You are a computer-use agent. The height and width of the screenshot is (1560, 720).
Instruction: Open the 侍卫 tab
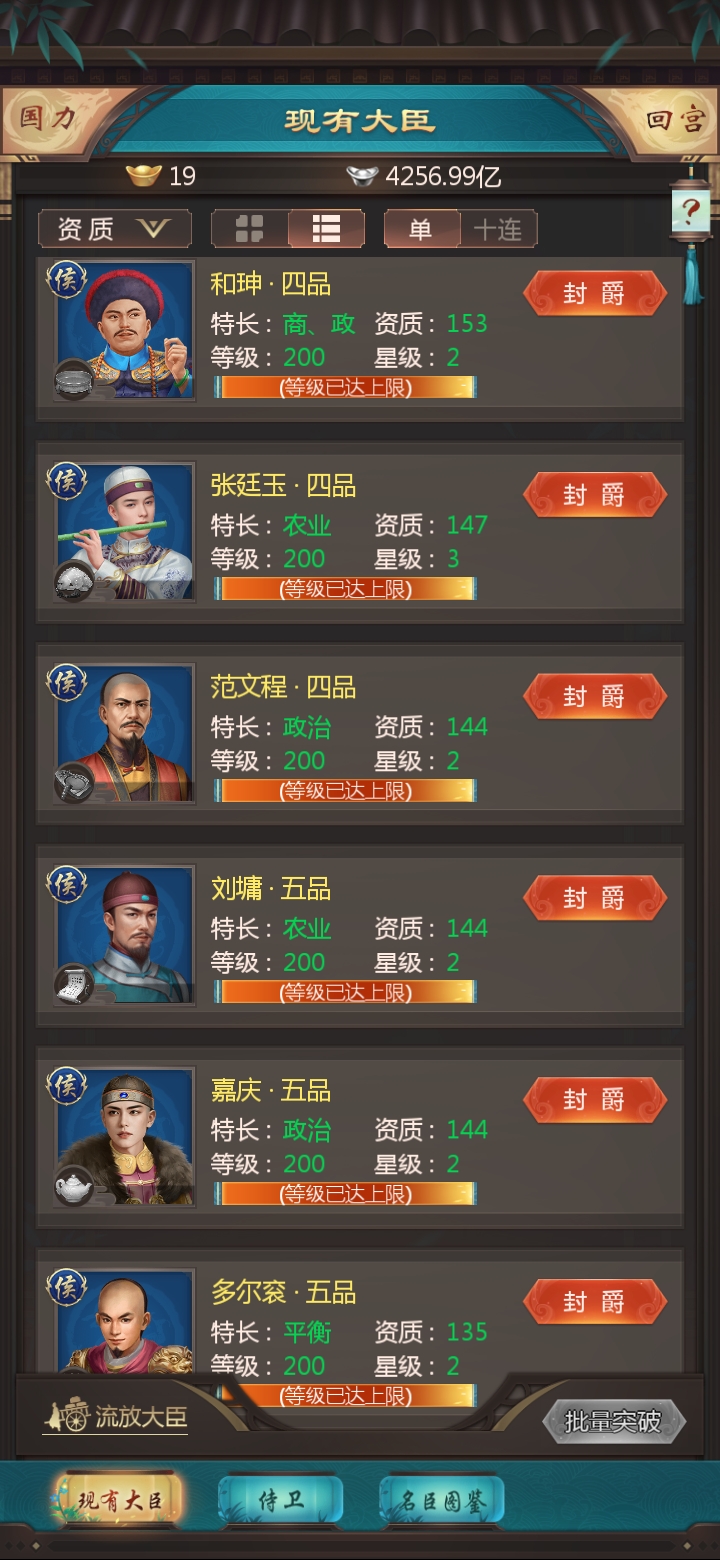pos(281,1500)
